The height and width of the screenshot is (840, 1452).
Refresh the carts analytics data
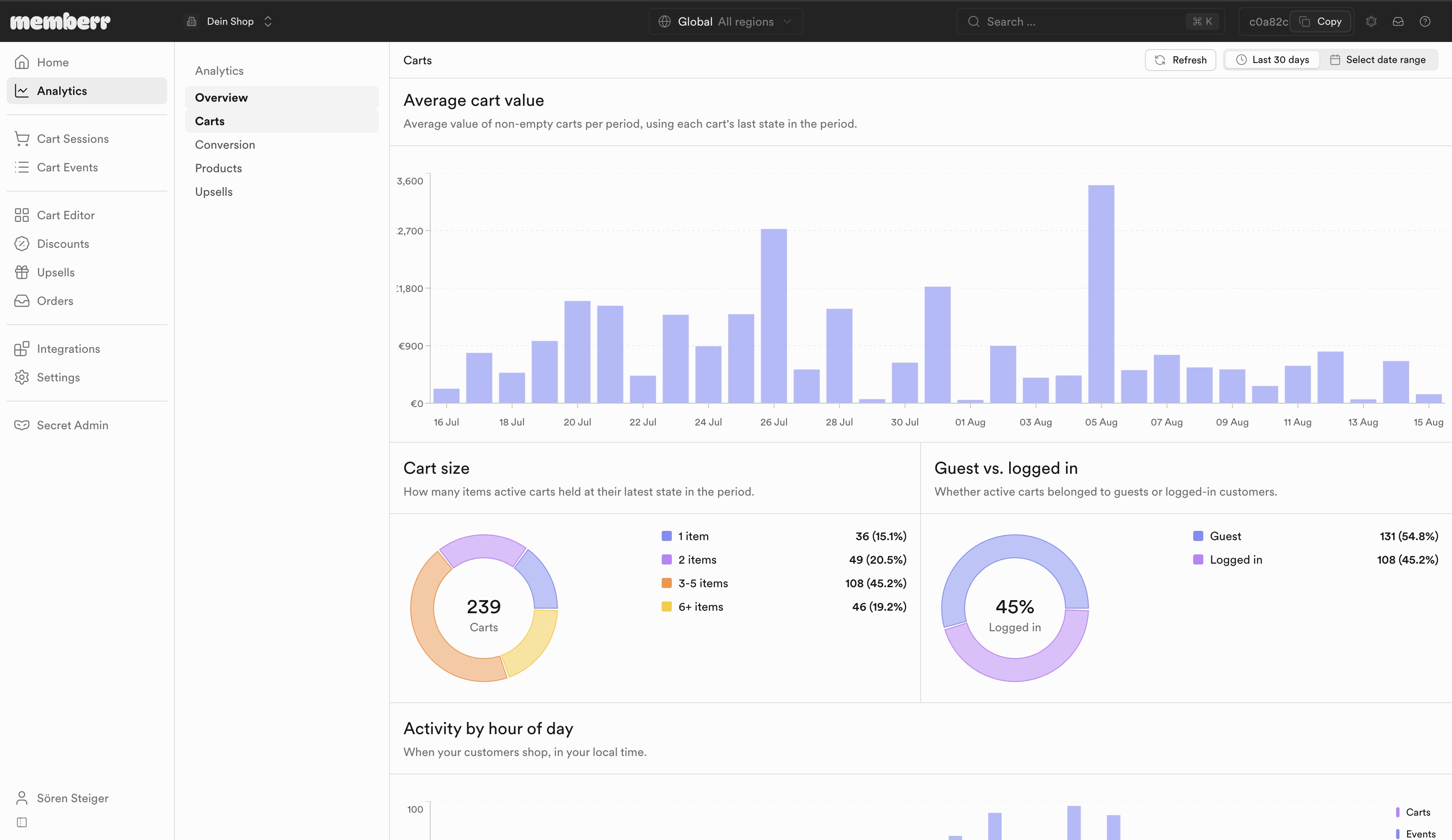point(1180,60)
